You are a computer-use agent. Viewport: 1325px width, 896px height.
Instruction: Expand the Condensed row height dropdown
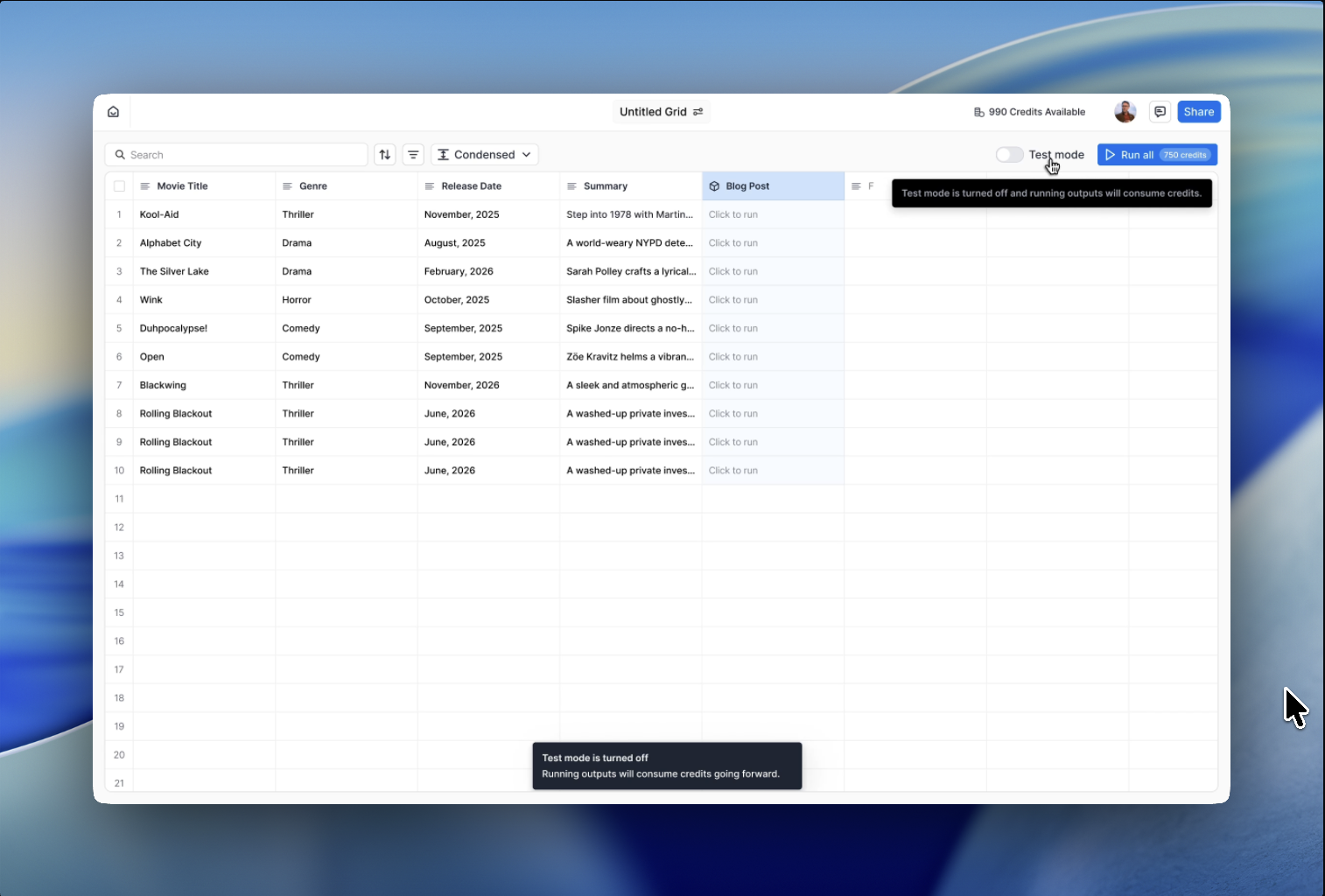pos(484,155)
